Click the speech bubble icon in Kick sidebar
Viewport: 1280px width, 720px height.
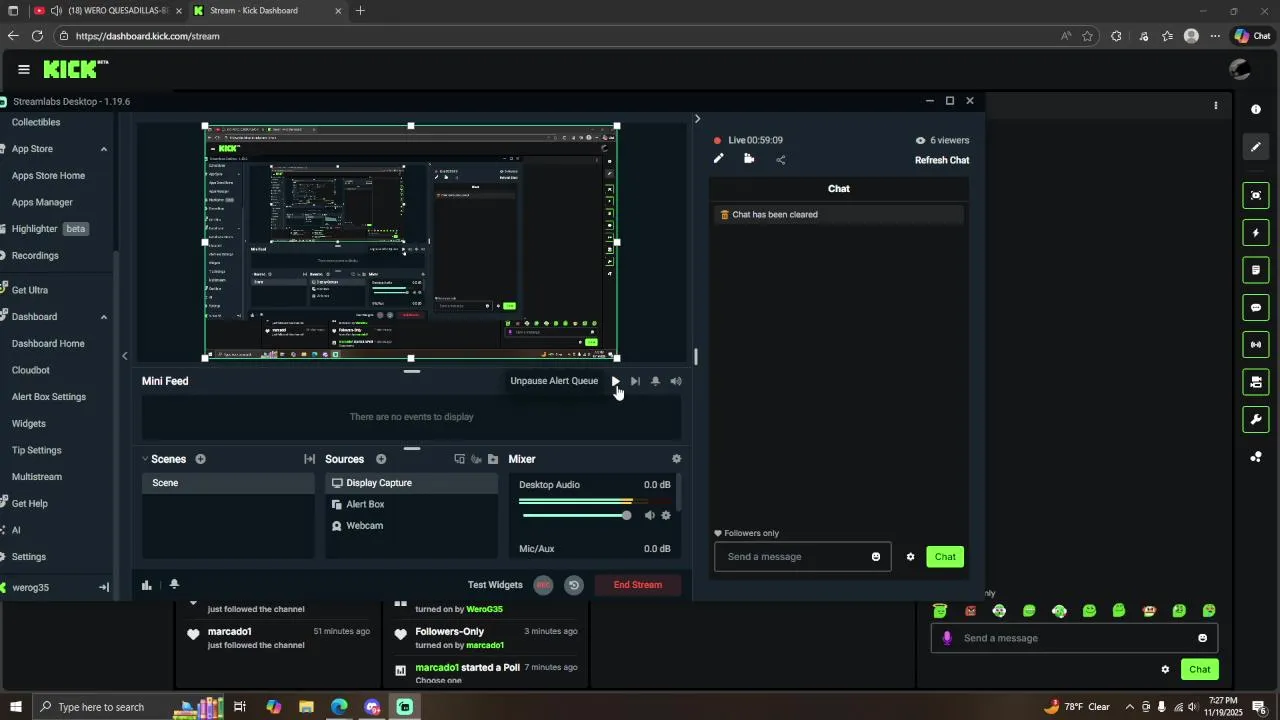(1256, 308)
